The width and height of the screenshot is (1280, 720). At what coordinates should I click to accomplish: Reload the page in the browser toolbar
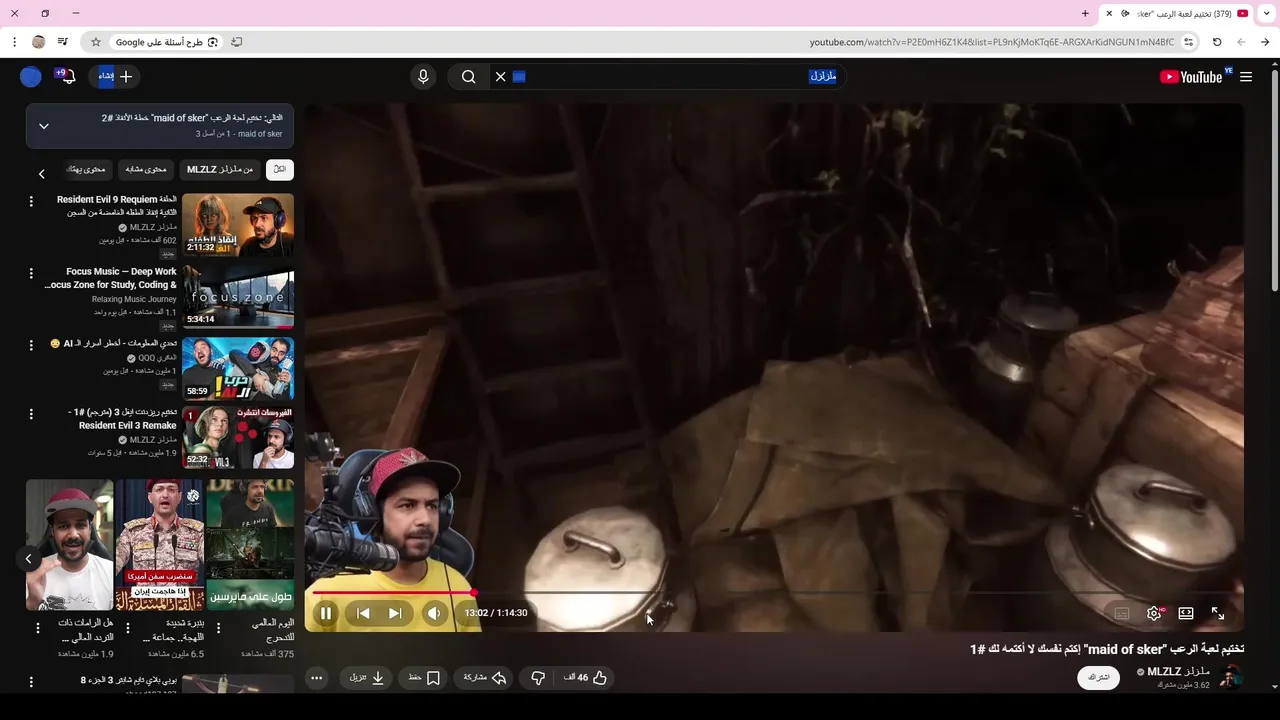(1217, 42)
